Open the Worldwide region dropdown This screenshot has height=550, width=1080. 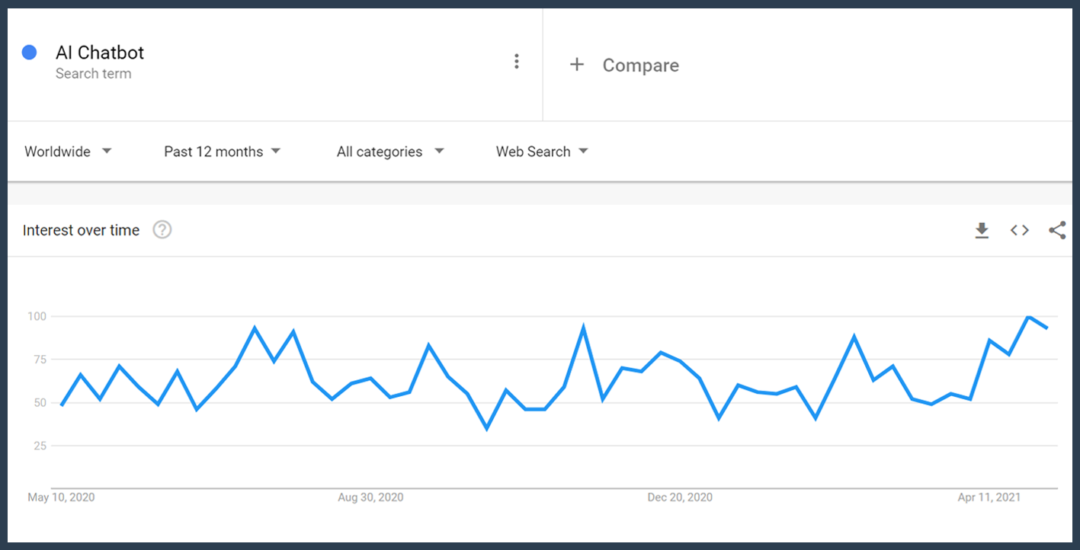click(68, 152)
